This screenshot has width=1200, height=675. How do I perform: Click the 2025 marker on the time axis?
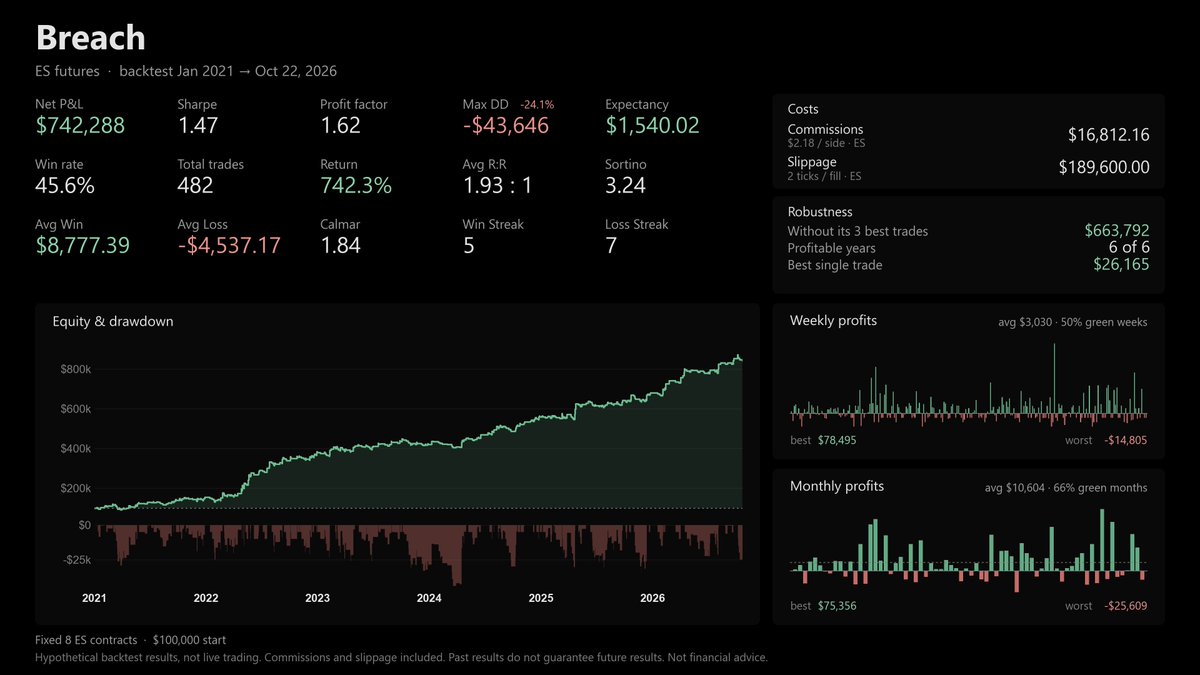click(x=541, y=598)
